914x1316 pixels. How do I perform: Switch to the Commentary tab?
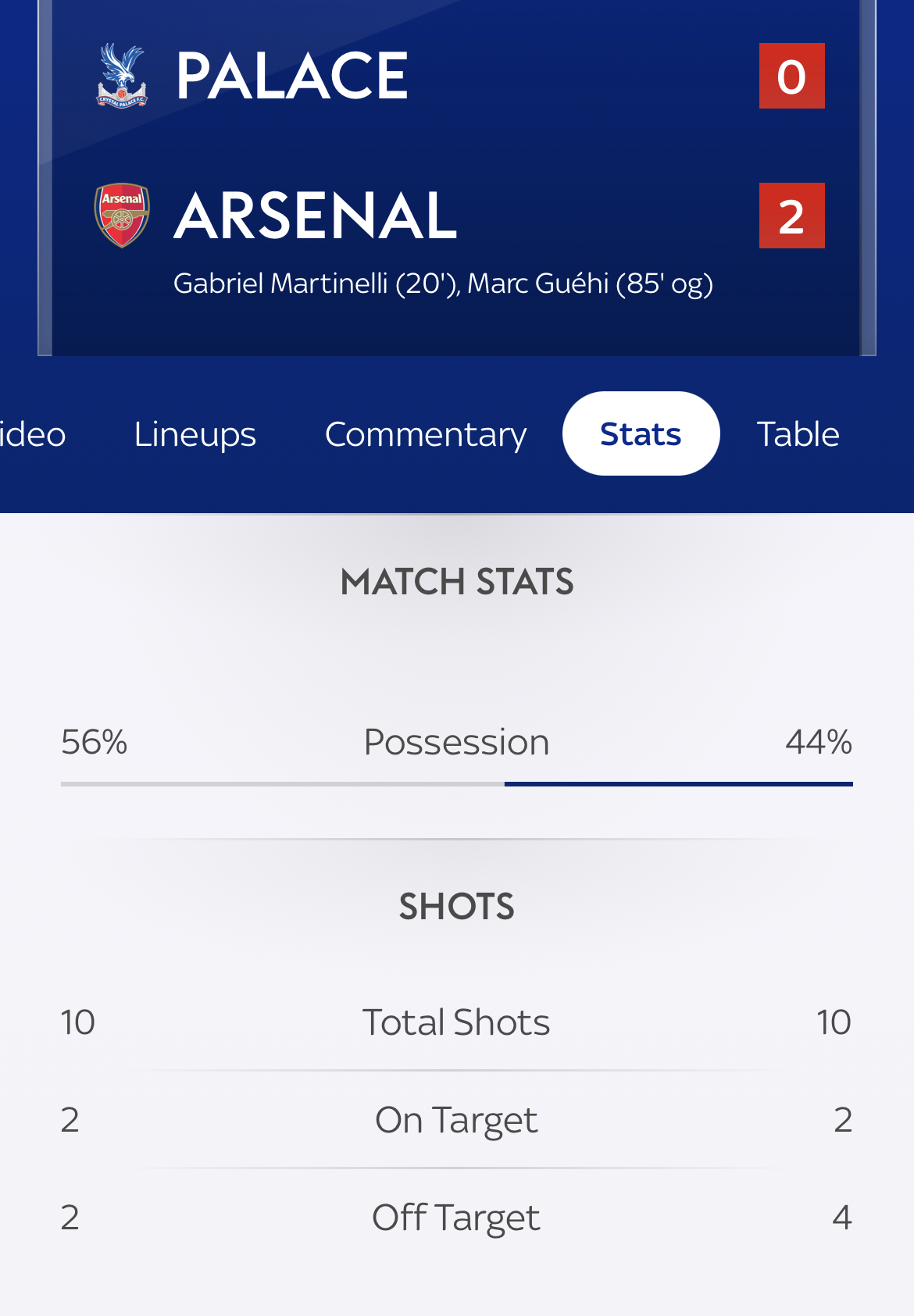(426, 433)
